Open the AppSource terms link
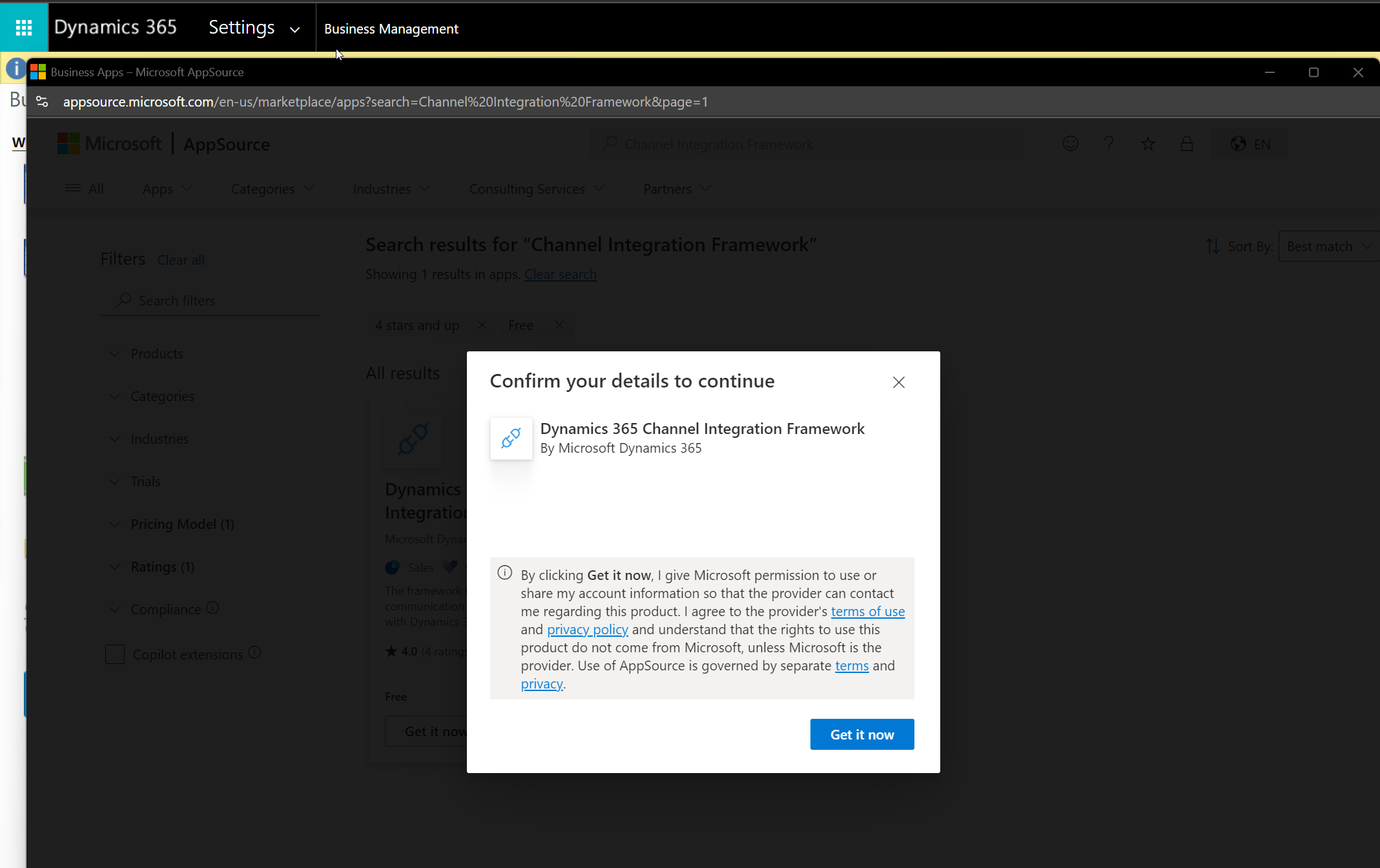1380x868 pixels. pos(852,666)
